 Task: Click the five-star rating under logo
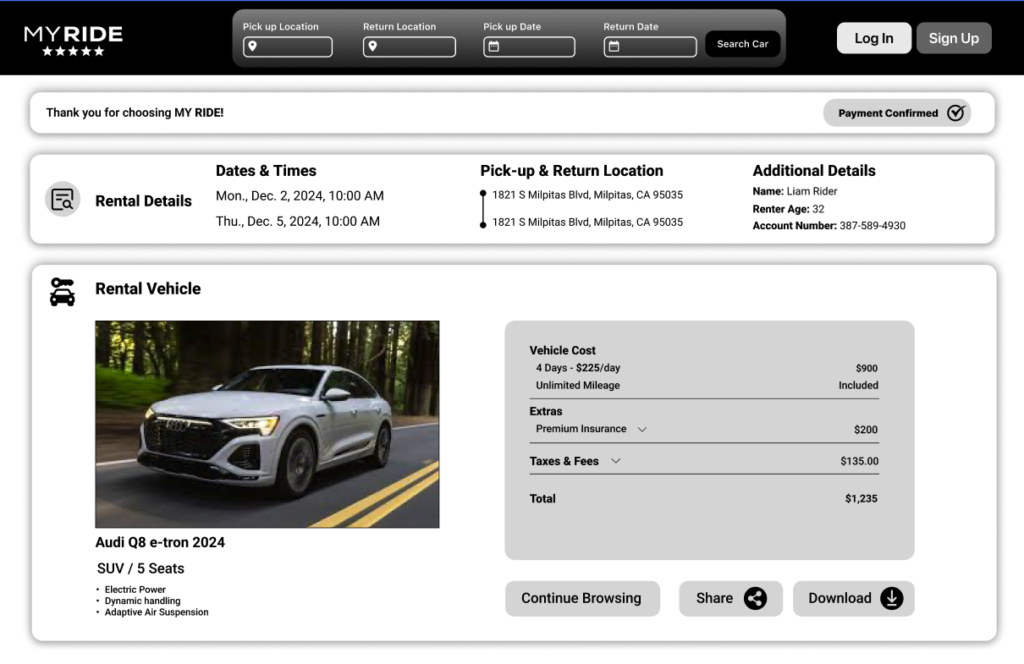[73, 51]
